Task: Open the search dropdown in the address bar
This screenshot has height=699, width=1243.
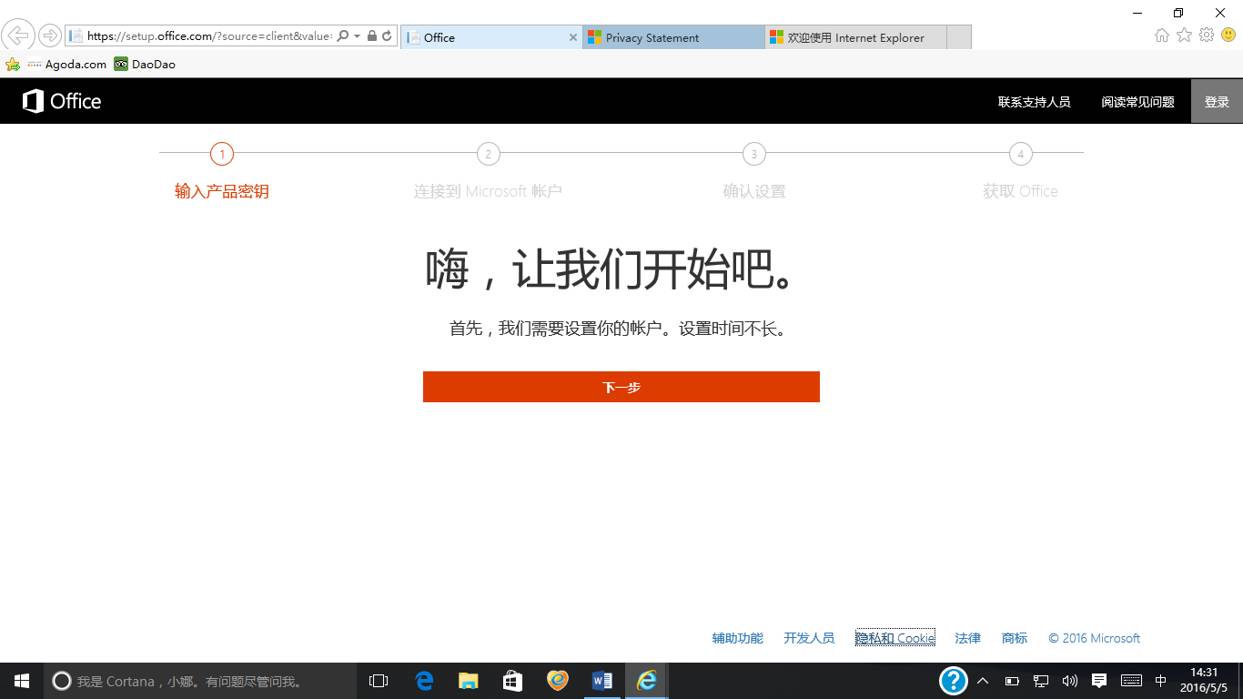Action: coord(356,35)
